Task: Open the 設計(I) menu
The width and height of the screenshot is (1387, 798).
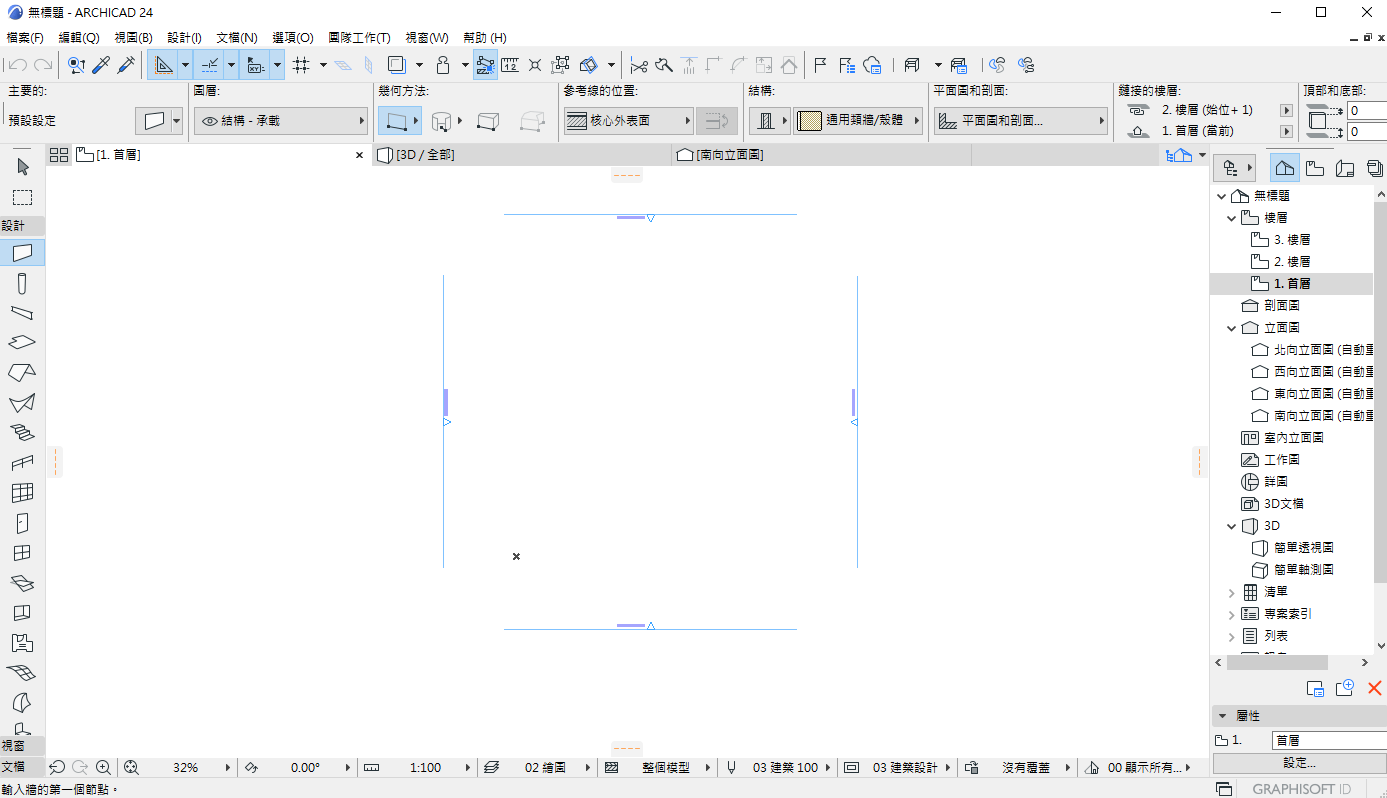Action: pos(184,38)
